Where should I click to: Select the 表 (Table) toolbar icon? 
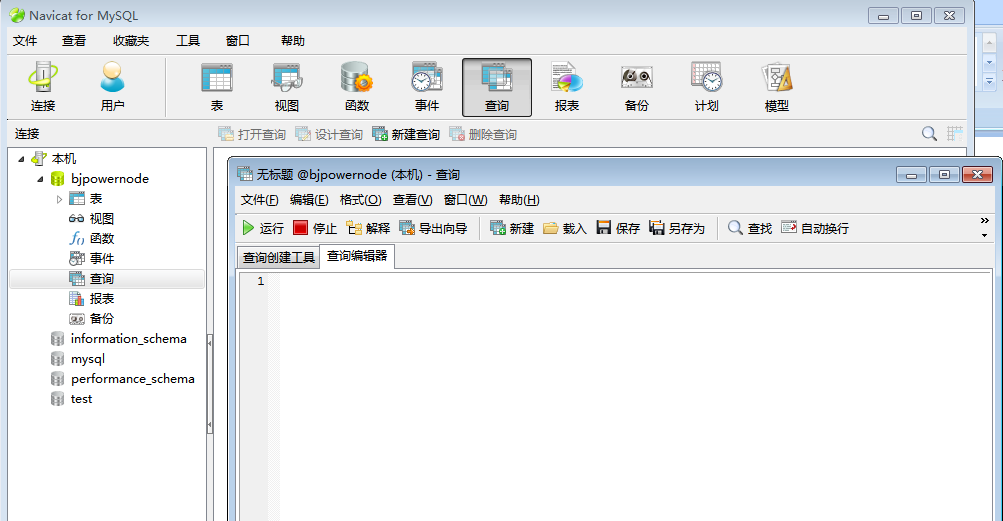[217, 87]
